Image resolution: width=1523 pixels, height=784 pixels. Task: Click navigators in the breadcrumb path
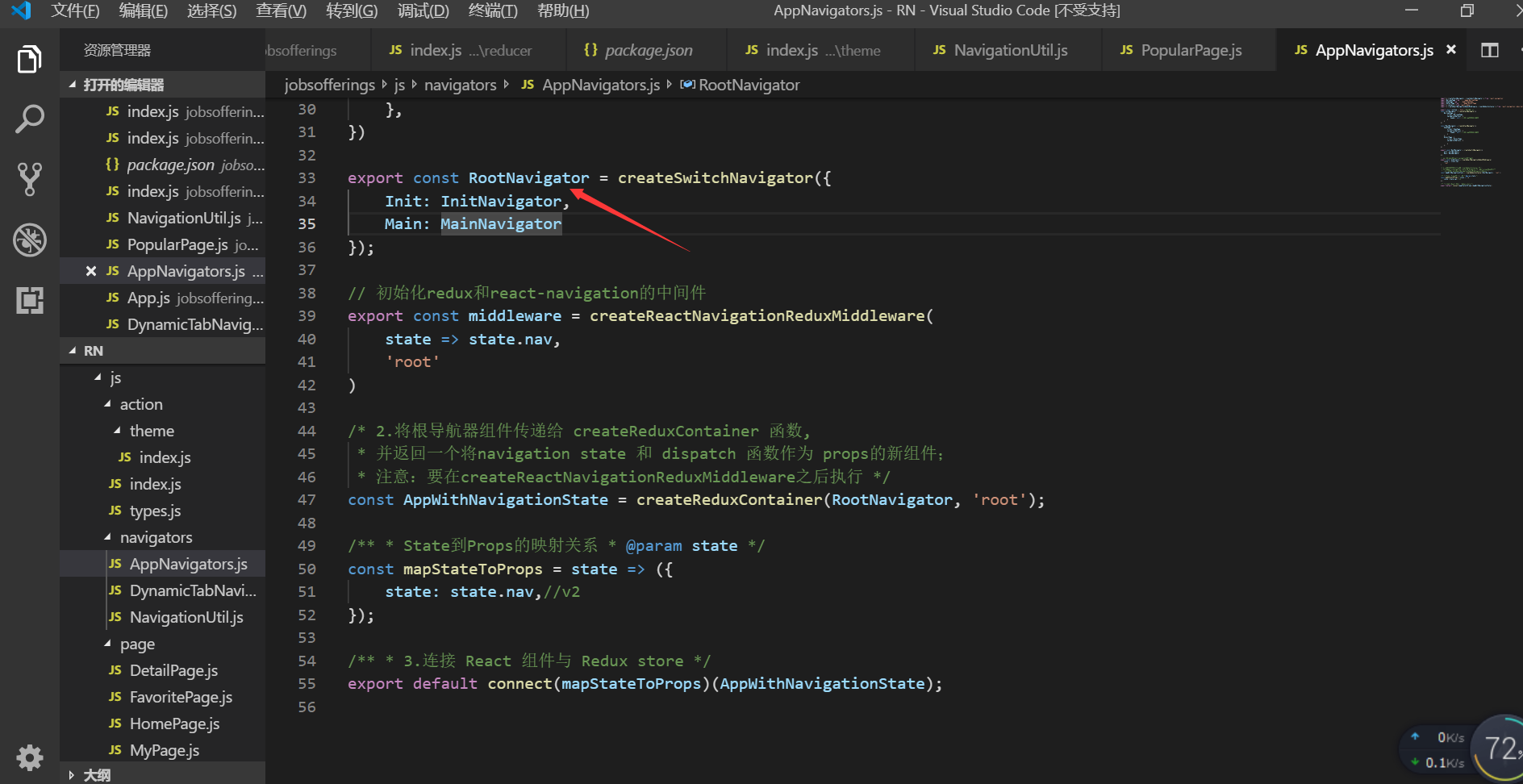tap(460, 85)
